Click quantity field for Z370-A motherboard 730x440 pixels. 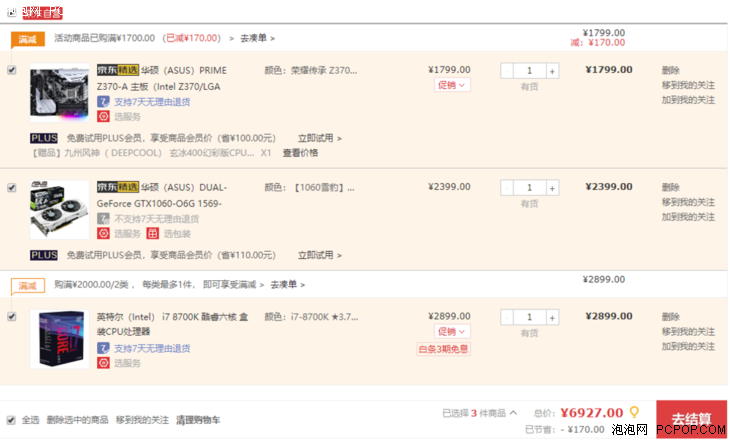(529, 71)
